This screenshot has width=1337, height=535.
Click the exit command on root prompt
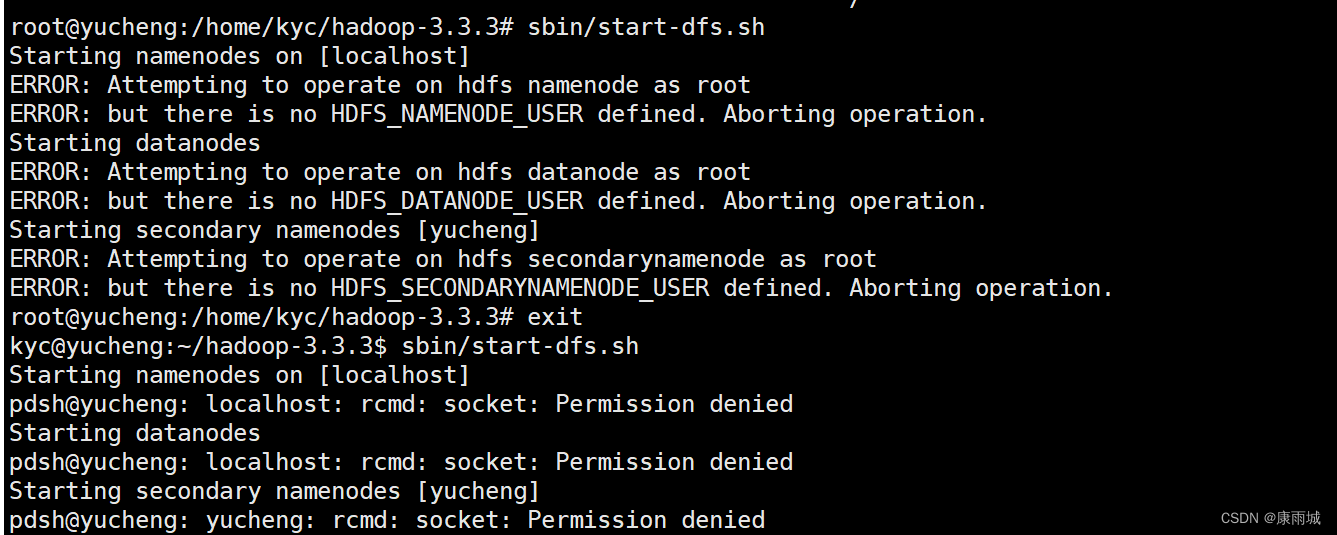[x=555, y=317]
